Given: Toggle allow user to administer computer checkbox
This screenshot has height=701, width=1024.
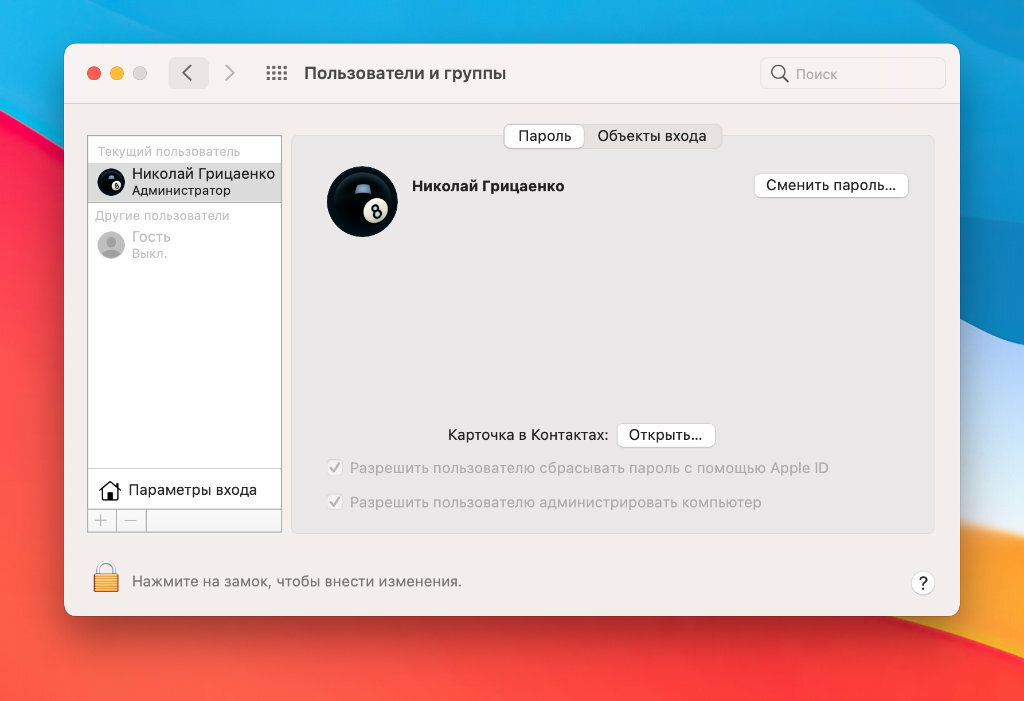Looking at the screenshot, I should click(x=335, y=502).
